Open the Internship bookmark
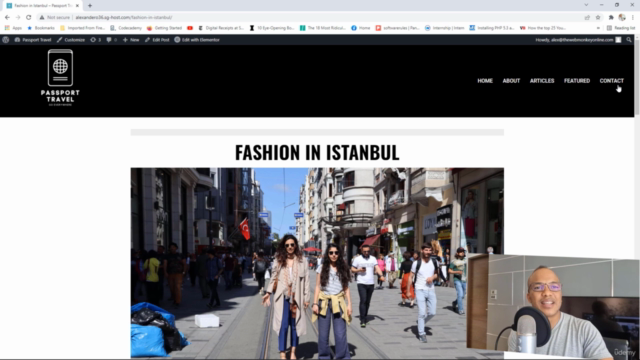Screen dimensions: 640x360 (444, 28)
